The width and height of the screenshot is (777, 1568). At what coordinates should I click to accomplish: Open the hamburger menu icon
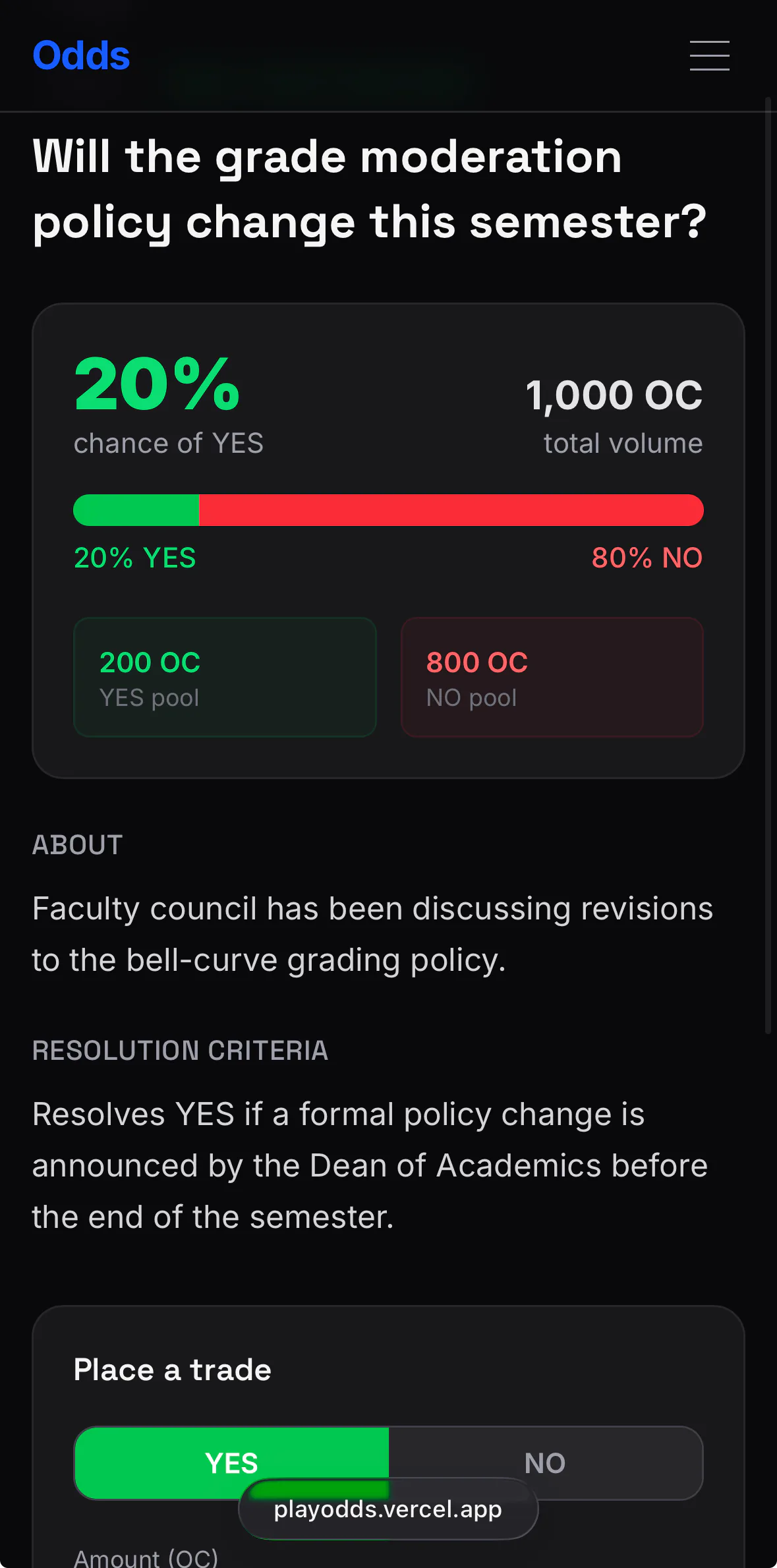pyautogui.click(x=709, y=55)
